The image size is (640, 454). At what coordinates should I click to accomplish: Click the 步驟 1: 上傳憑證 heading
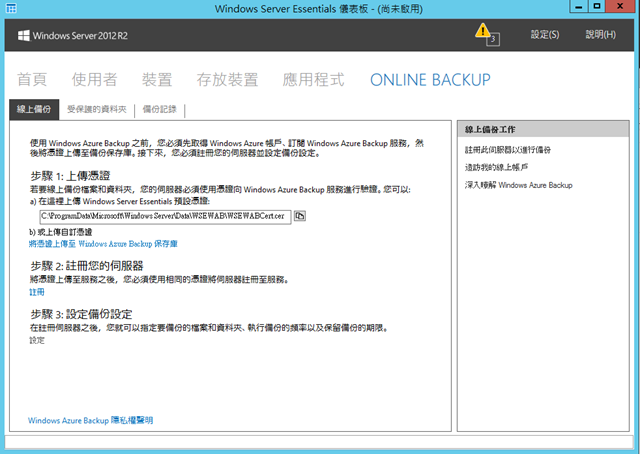click(70, 176)
